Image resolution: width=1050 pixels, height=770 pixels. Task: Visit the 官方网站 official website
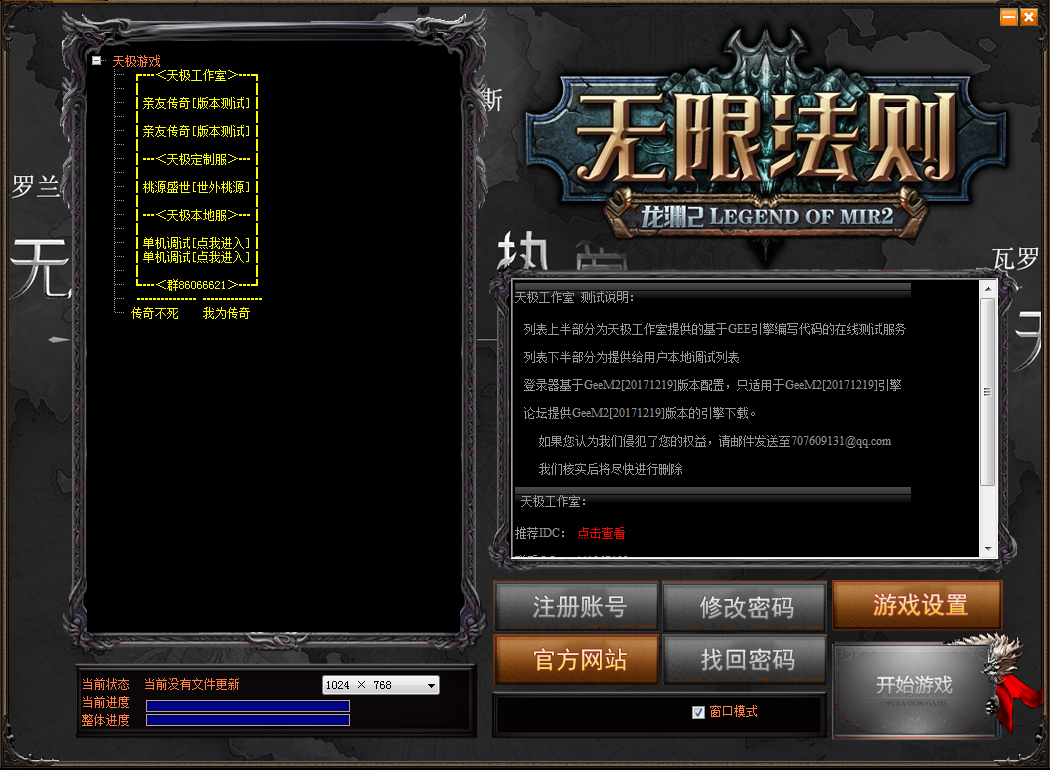click(577, 660)
